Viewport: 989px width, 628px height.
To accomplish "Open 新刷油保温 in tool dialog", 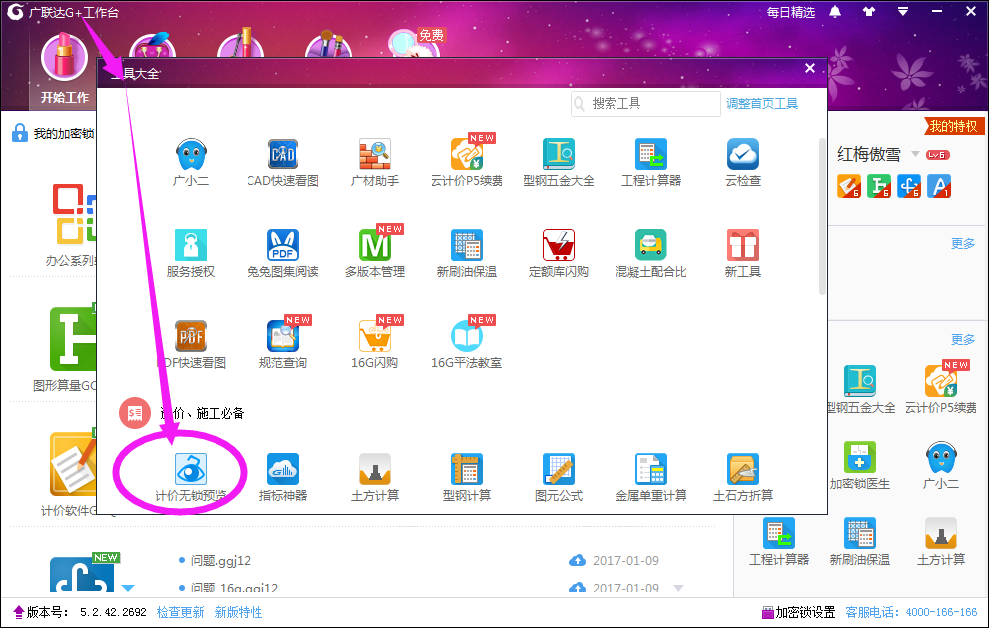I will click(467, 253).
